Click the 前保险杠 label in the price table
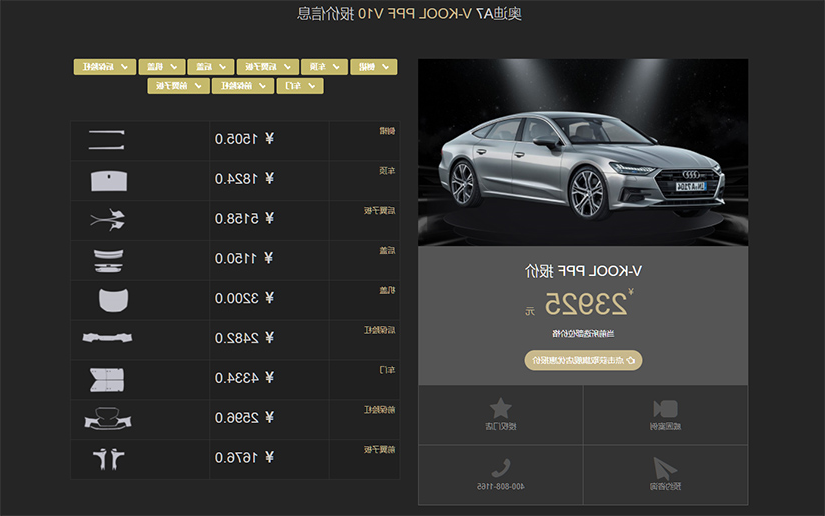This screenshot has height=516, width=825. [379, 410]
